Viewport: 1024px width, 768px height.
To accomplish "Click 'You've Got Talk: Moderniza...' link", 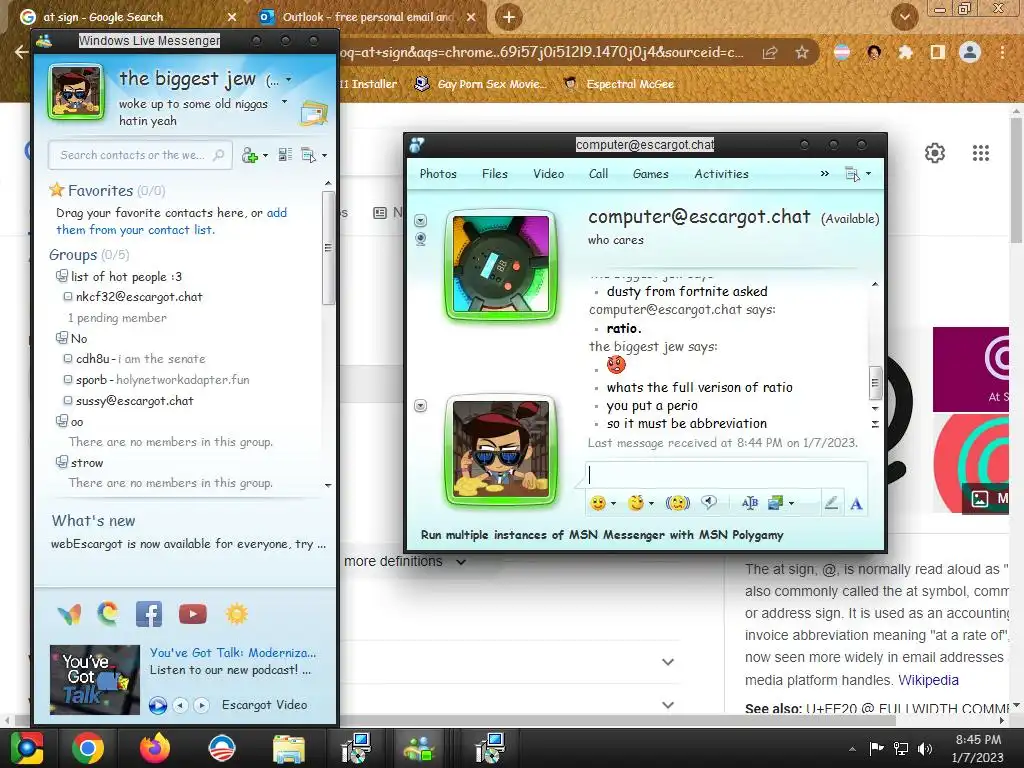I will [x=232, y=652].
